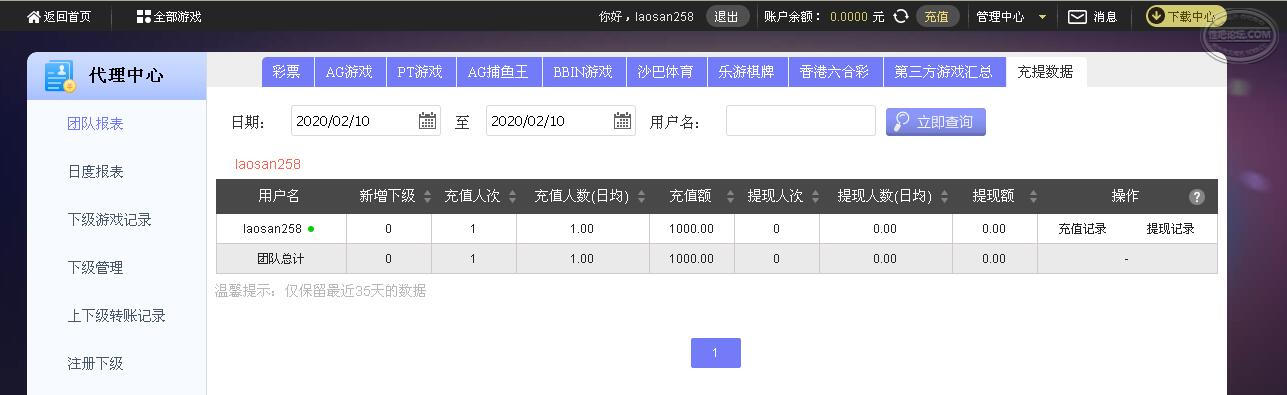This screenshot has width=1287, height=395.
Task: Open the end date calendar icon
Action: (623, 121)
